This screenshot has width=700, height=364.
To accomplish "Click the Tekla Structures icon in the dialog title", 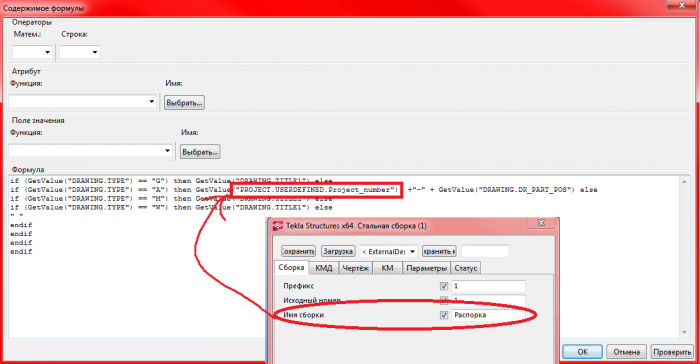I will 278,226.
